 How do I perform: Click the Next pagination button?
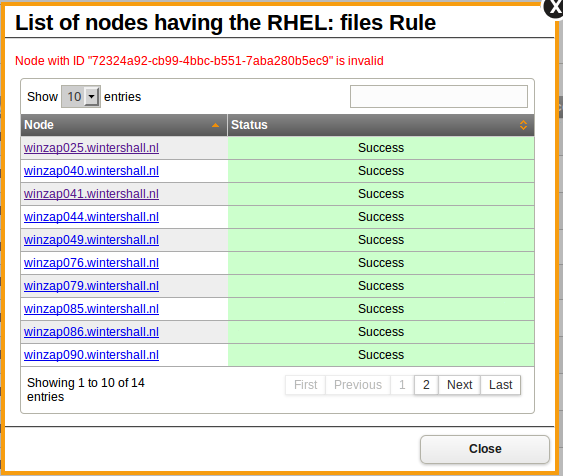tap(459, 385)
